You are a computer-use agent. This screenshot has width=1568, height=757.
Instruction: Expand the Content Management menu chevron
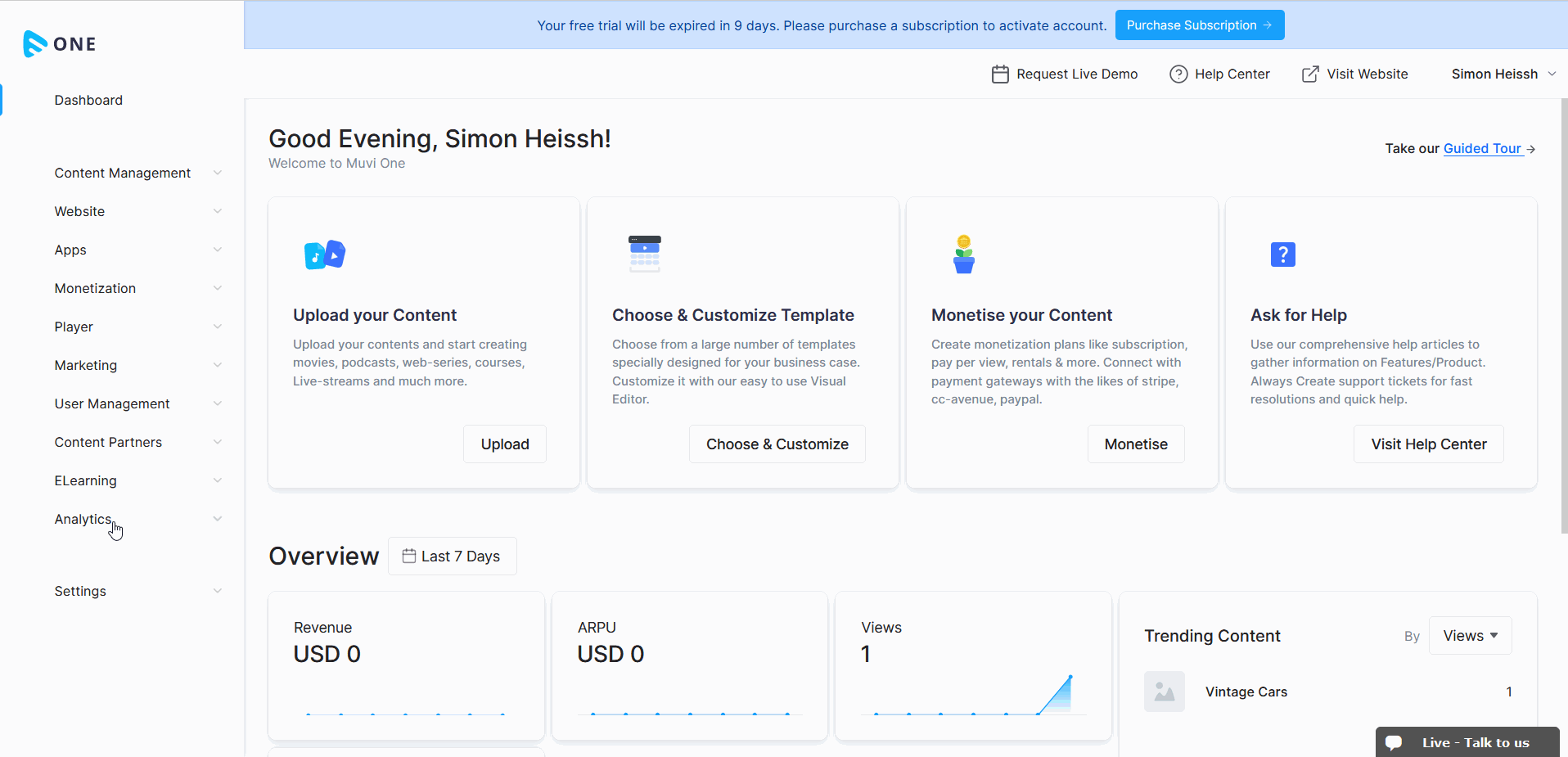218,173
